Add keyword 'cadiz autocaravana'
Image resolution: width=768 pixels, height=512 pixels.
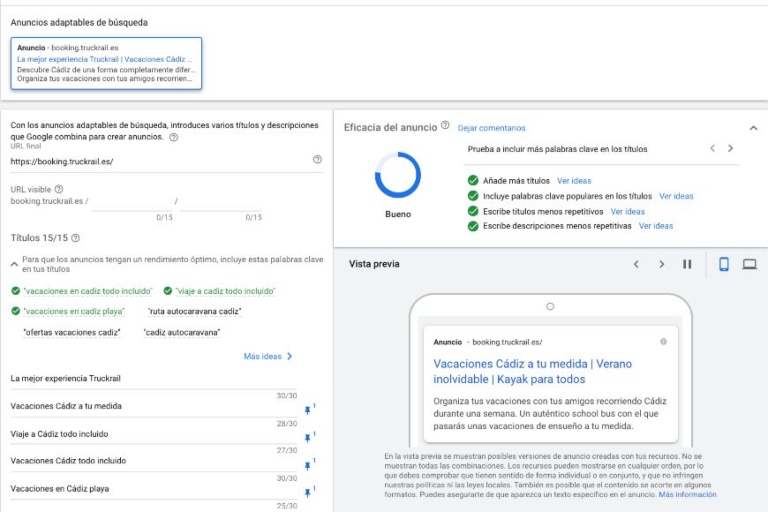tap(182, 332)
